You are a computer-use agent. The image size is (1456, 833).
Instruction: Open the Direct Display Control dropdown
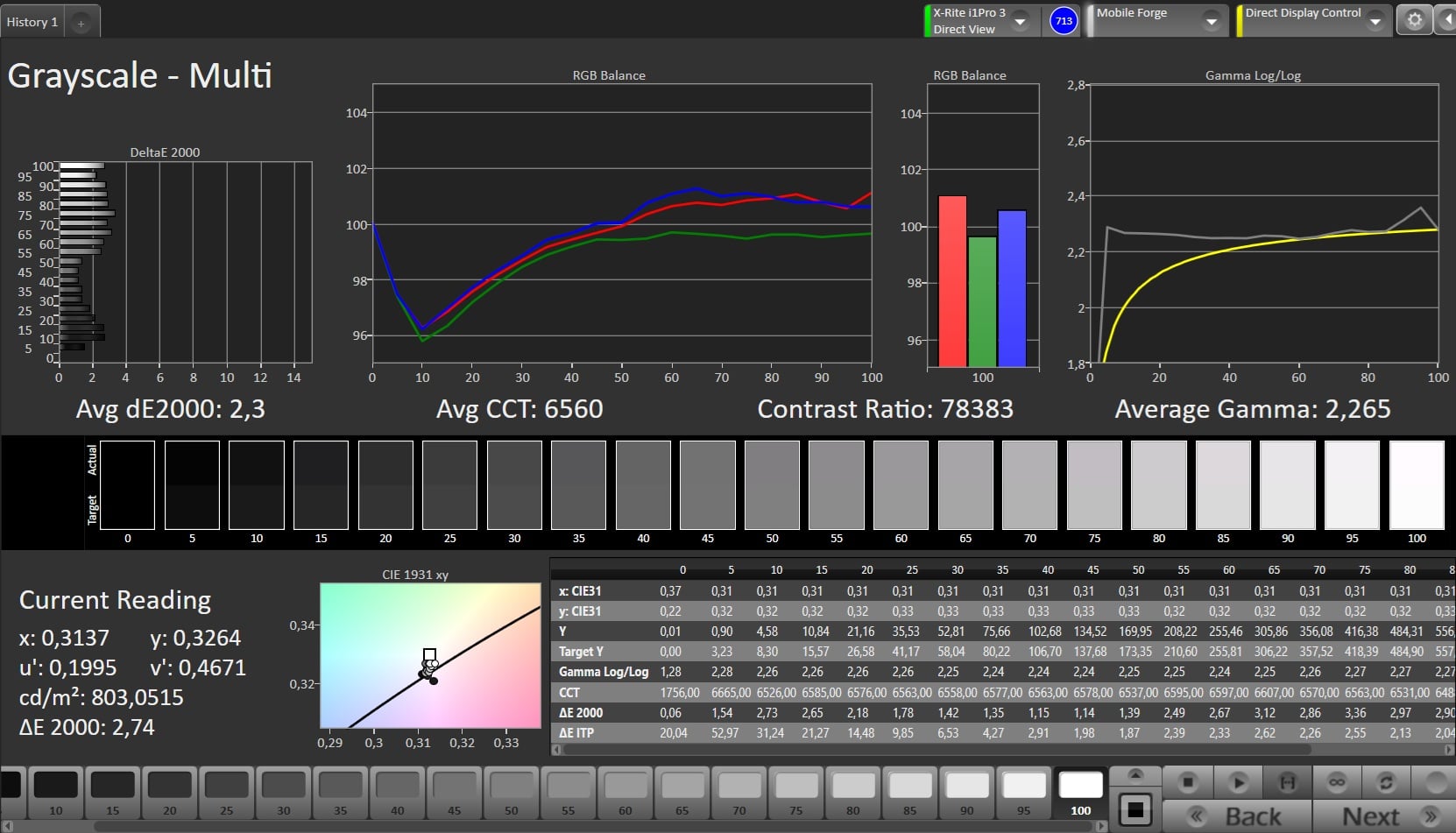point(1375,21)
